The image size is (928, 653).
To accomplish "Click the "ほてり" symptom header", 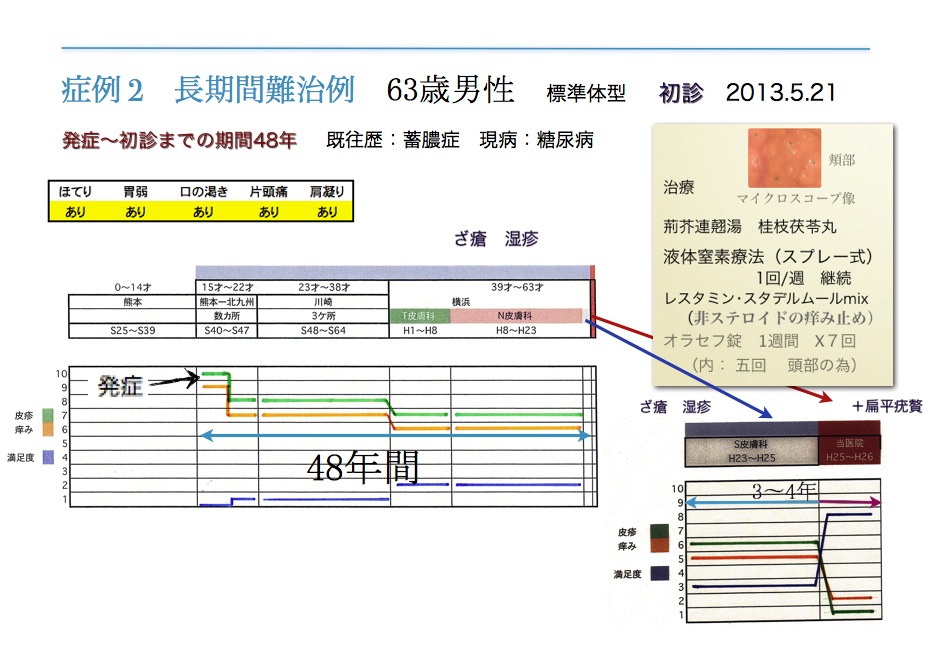I will pyautogui.click(x=75, y=191).
